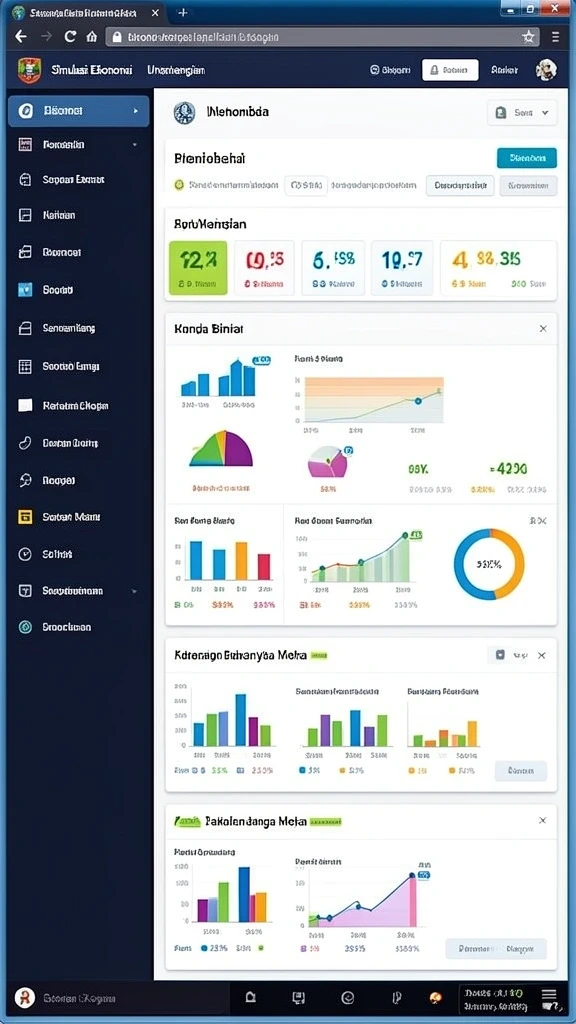Screen dimensions: 576x1024
Task: Click the clock icon in the sidebar
Action: 25,554
